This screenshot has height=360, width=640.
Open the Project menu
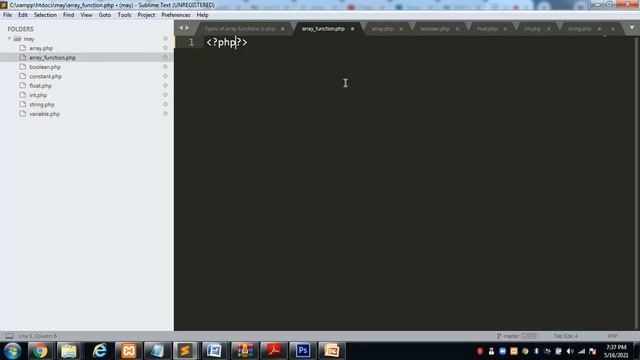(x=146, y=15)
